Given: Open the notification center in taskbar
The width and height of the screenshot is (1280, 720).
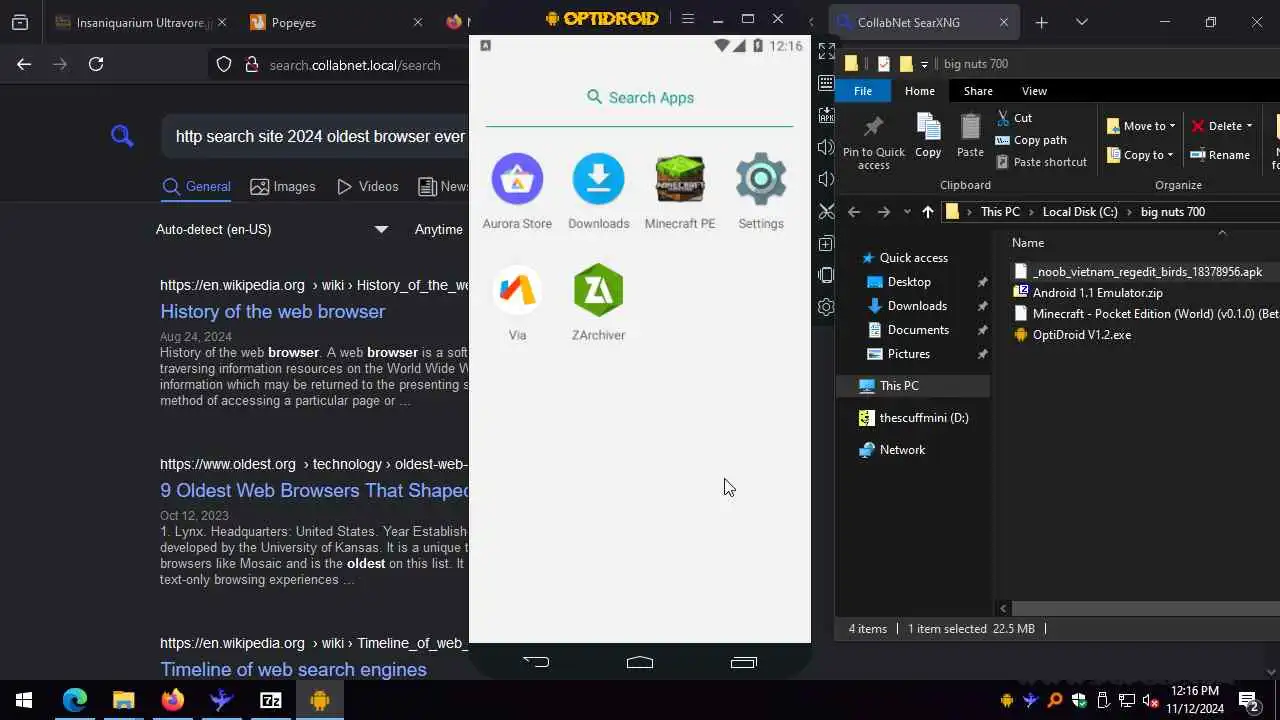Looking at the screenshot, I should (x=1249, y=700).
